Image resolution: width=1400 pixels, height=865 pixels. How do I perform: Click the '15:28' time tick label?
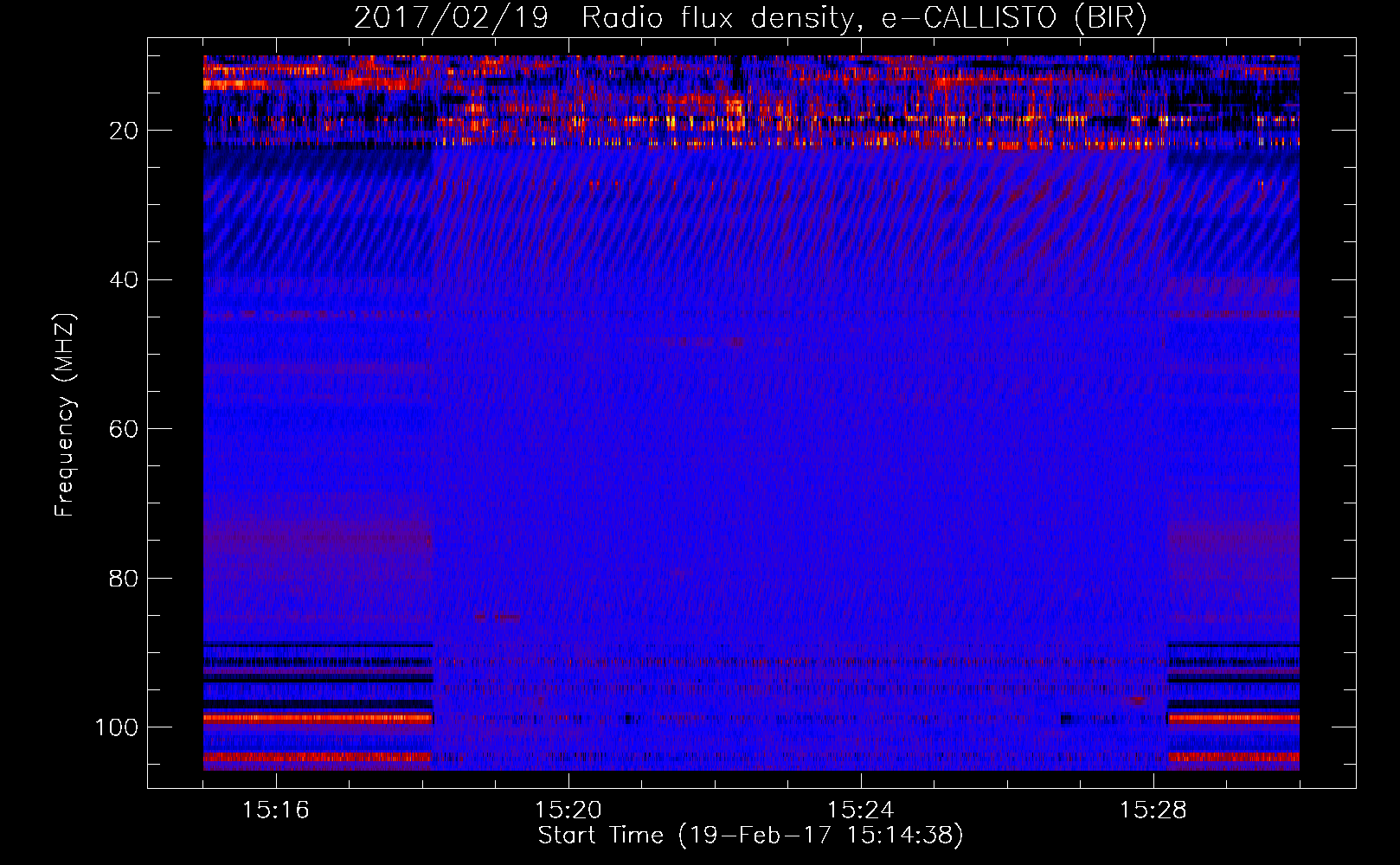1153,811
